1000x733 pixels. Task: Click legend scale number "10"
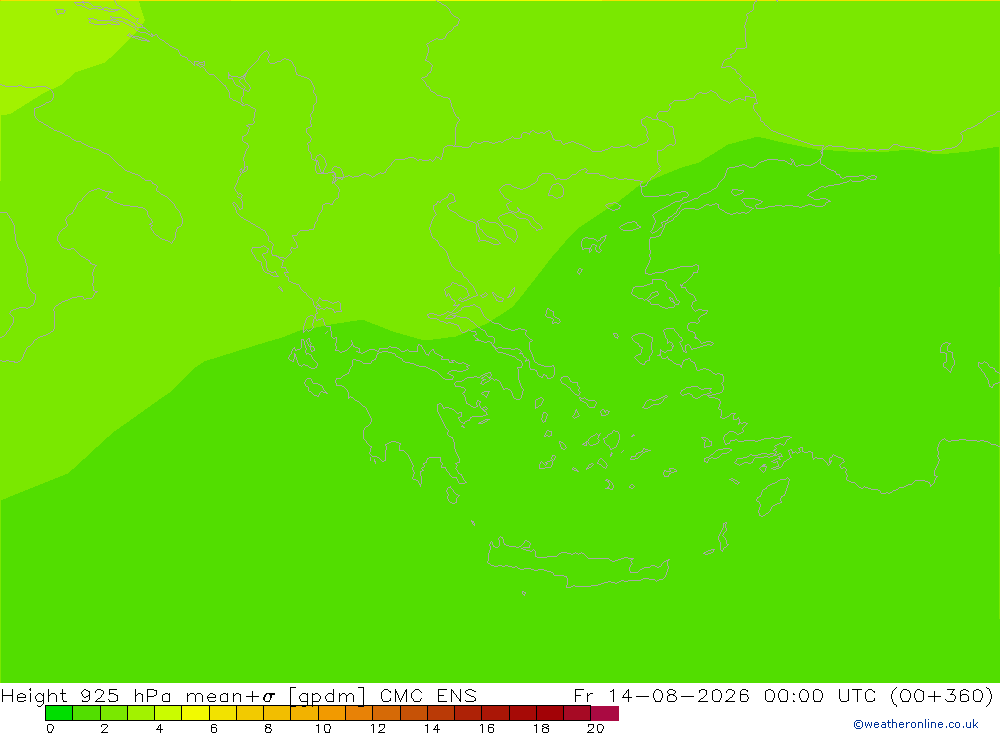pos(323,728)
